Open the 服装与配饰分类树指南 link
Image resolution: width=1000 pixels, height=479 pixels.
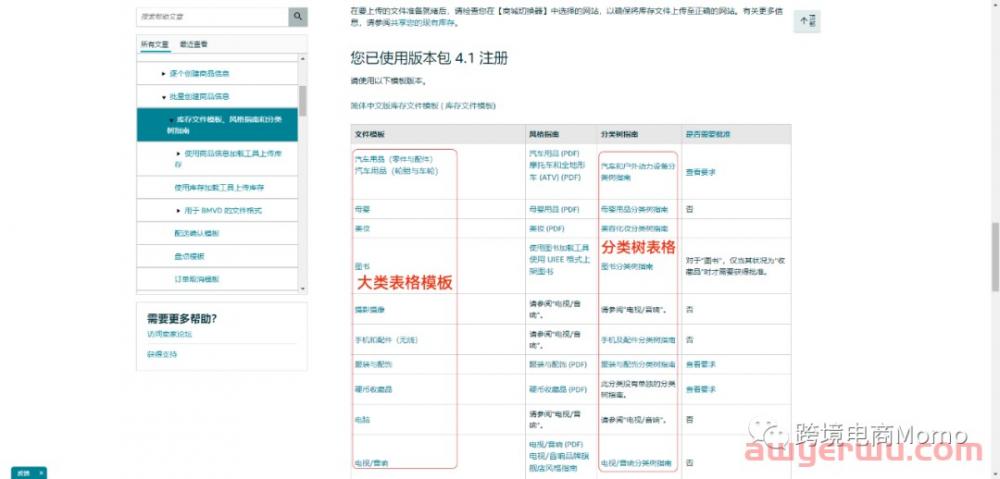pos(638,364)
